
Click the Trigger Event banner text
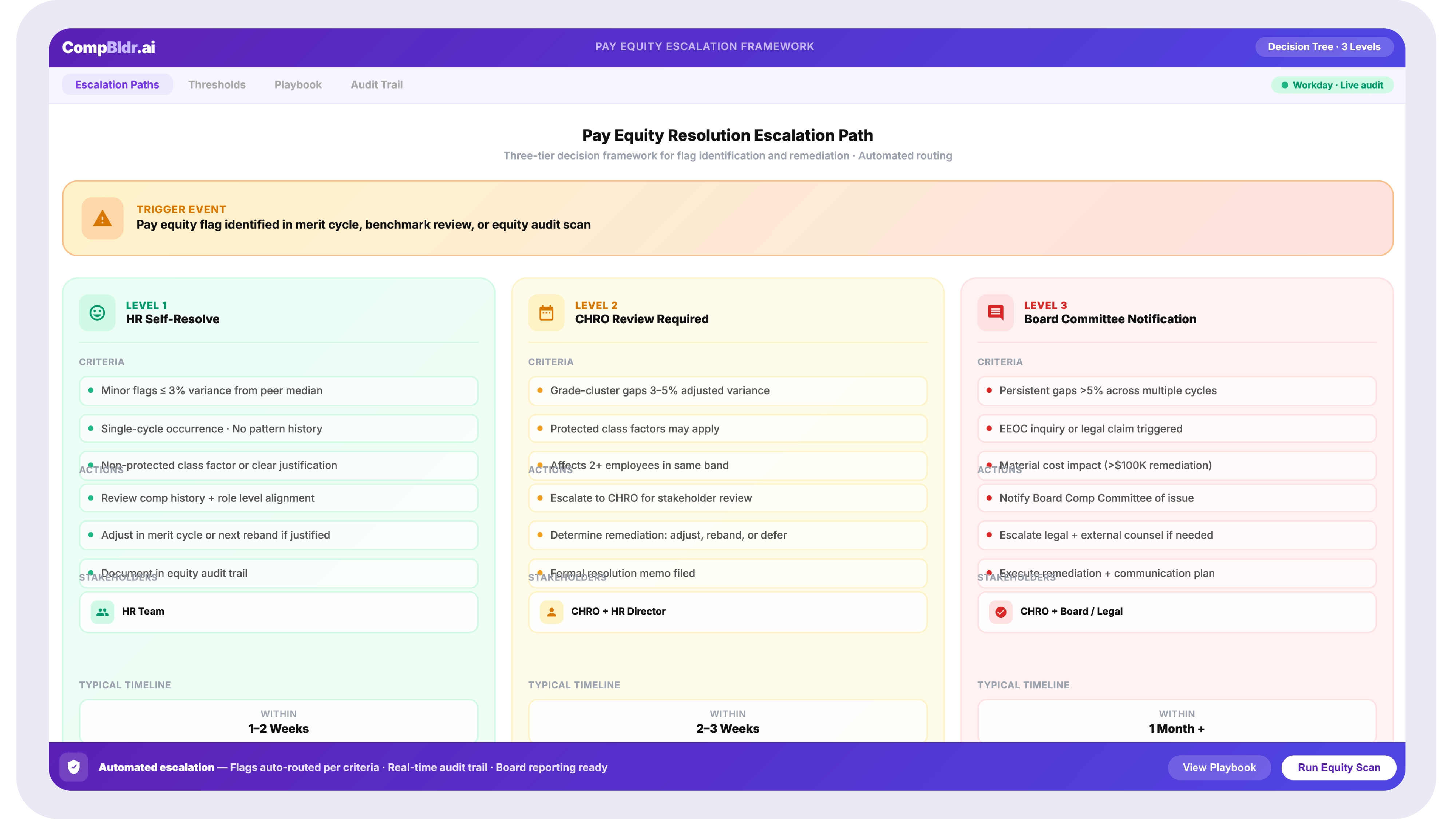[363, 224]
